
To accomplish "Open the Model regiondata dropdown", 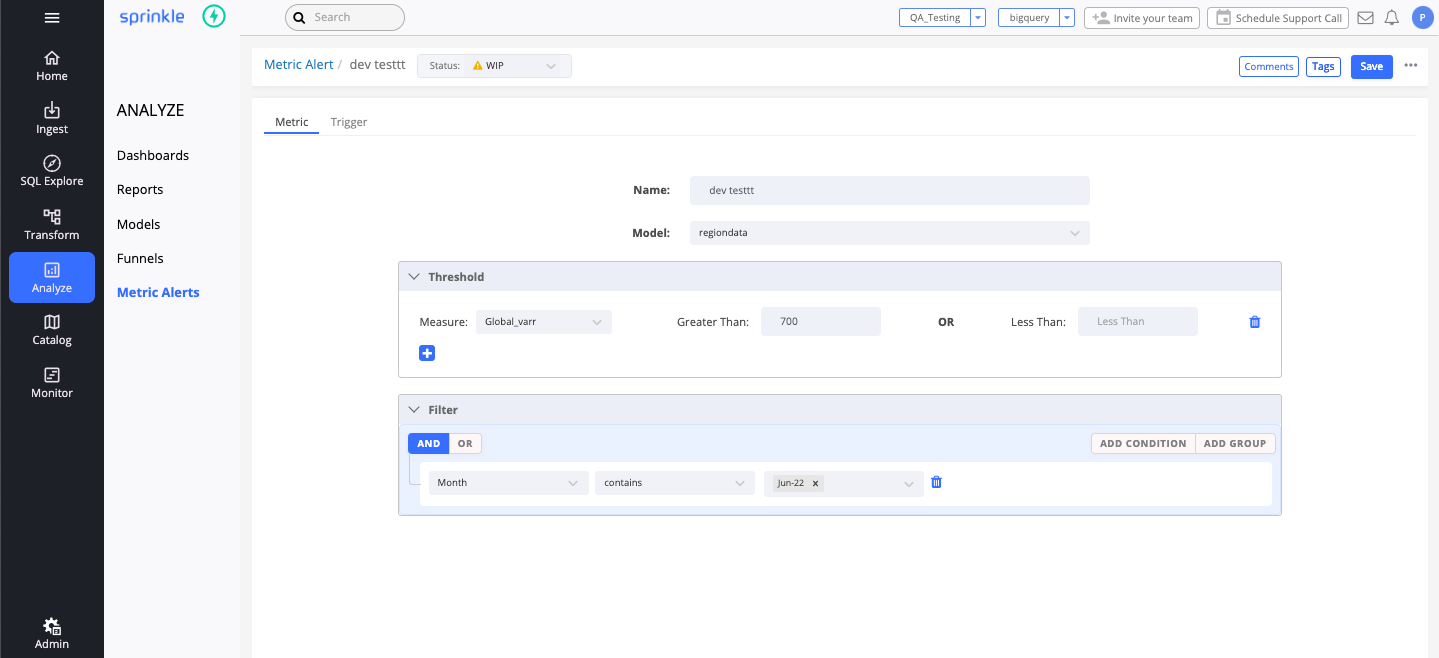I will (x=890, y=233).
